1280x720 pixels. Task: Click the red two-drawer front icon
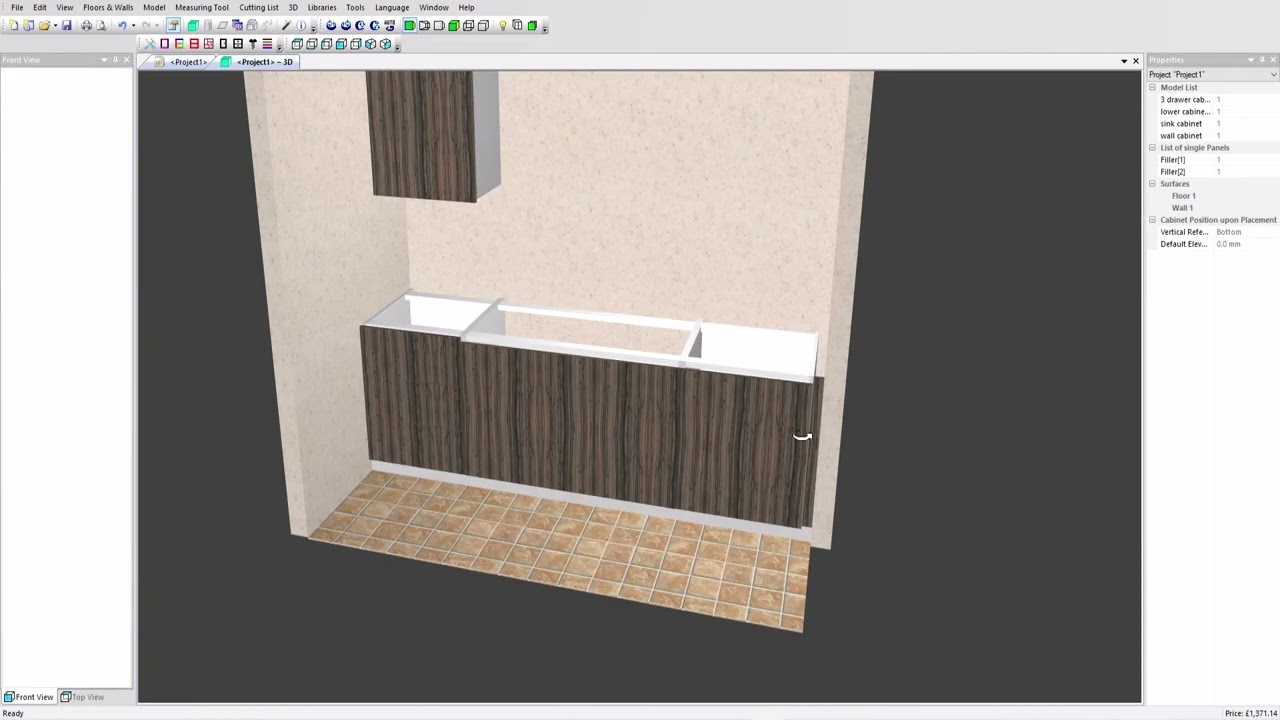(x=194, y=44)
